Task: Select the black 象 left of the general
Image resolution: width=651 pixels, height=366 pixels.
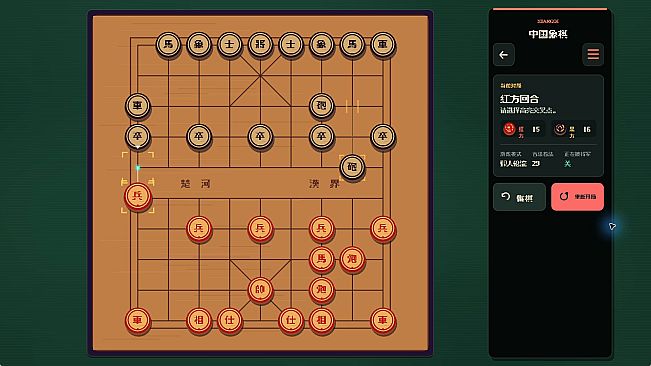Action: coord(199,44)
